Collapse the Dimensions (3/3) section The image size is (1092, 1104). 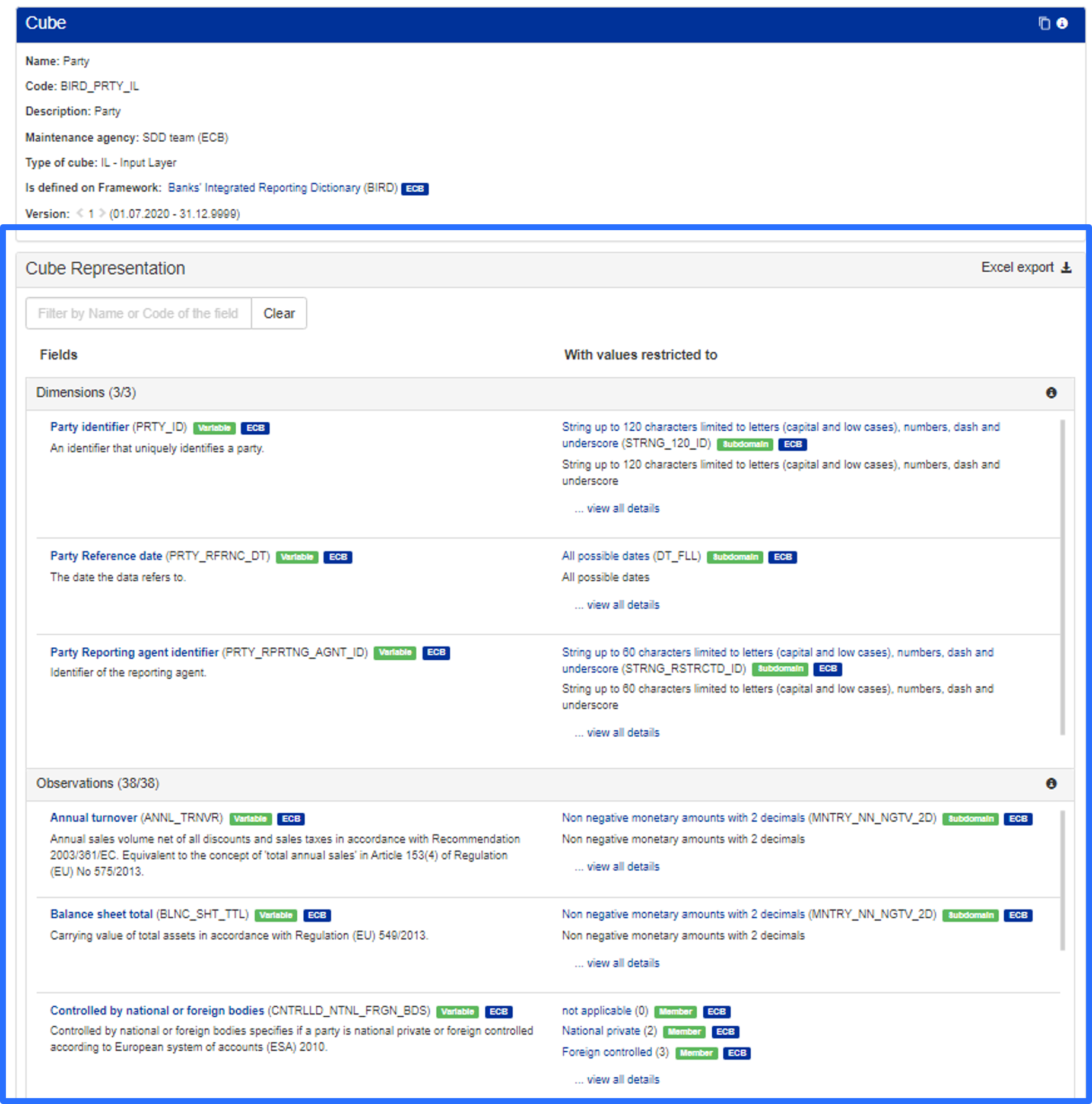point(86,393)
